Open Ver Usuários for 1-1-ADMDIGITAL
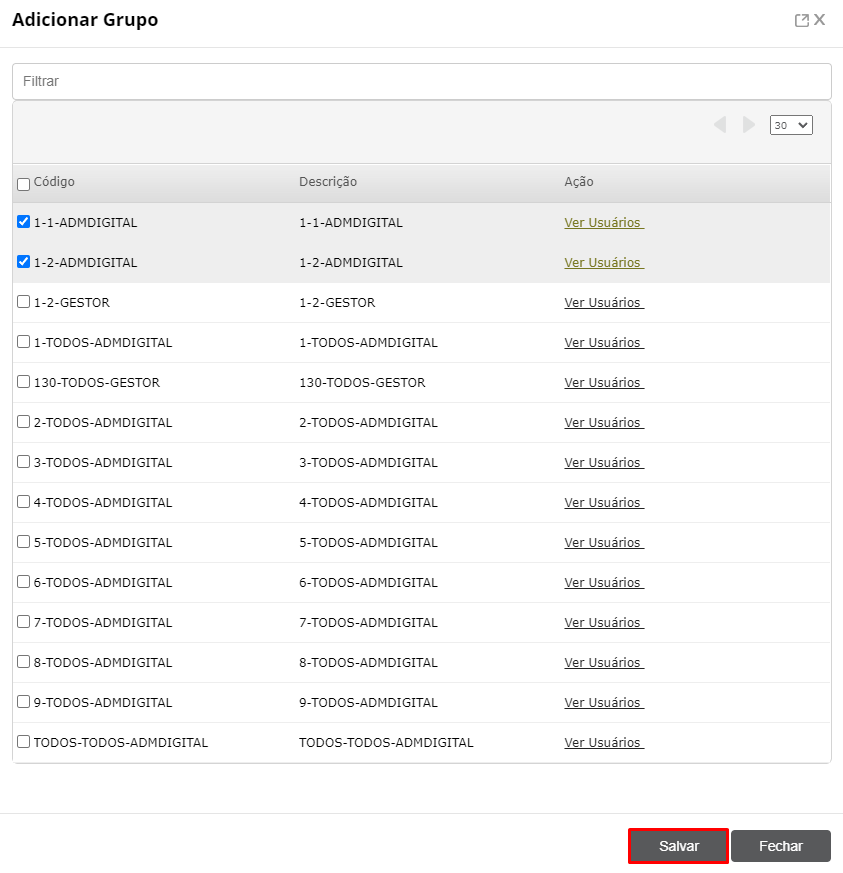This screenshot has height=873, width=843. (604, 223)
